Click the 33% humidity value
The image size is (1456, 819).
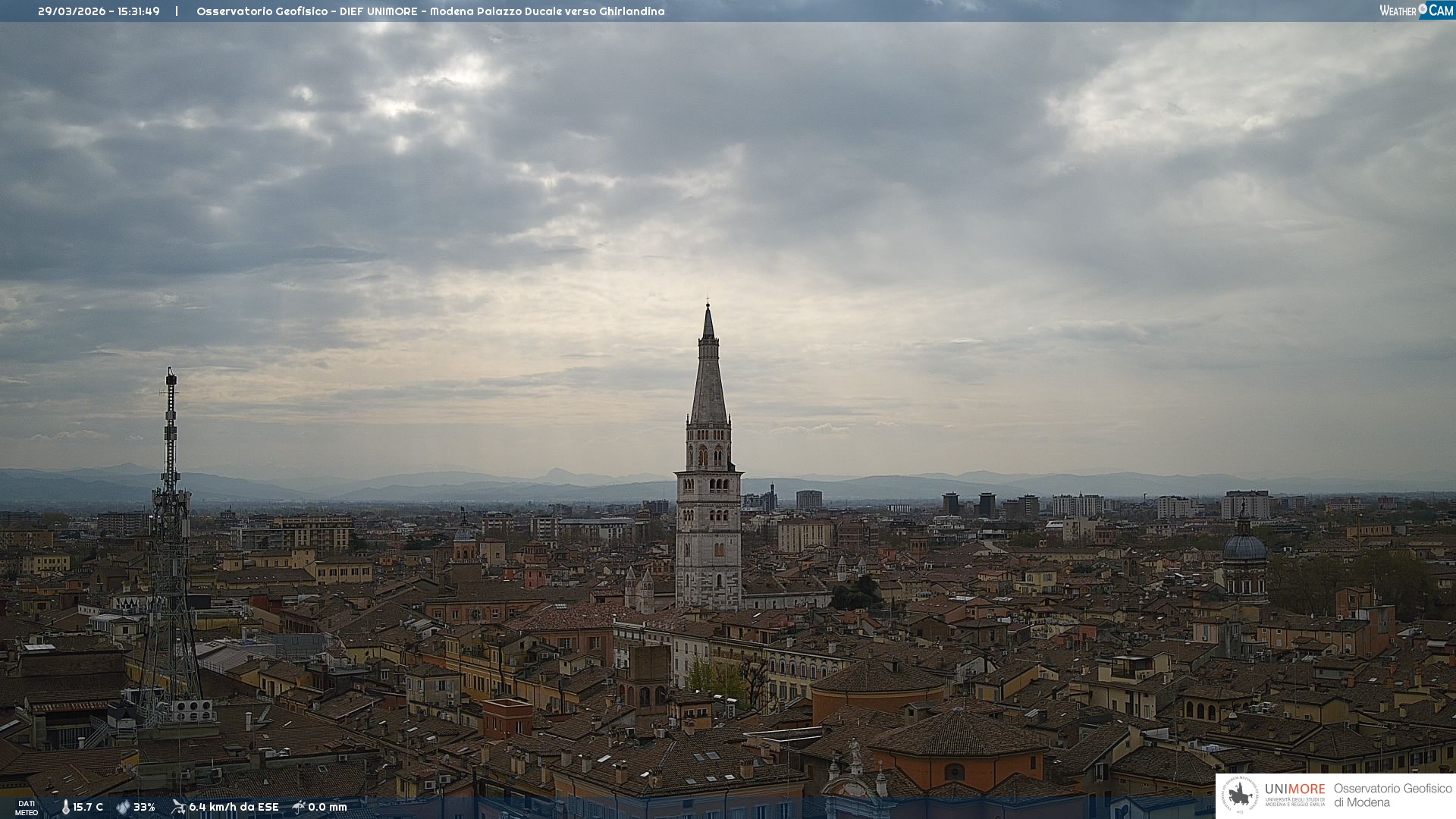[x=144, y=807]
